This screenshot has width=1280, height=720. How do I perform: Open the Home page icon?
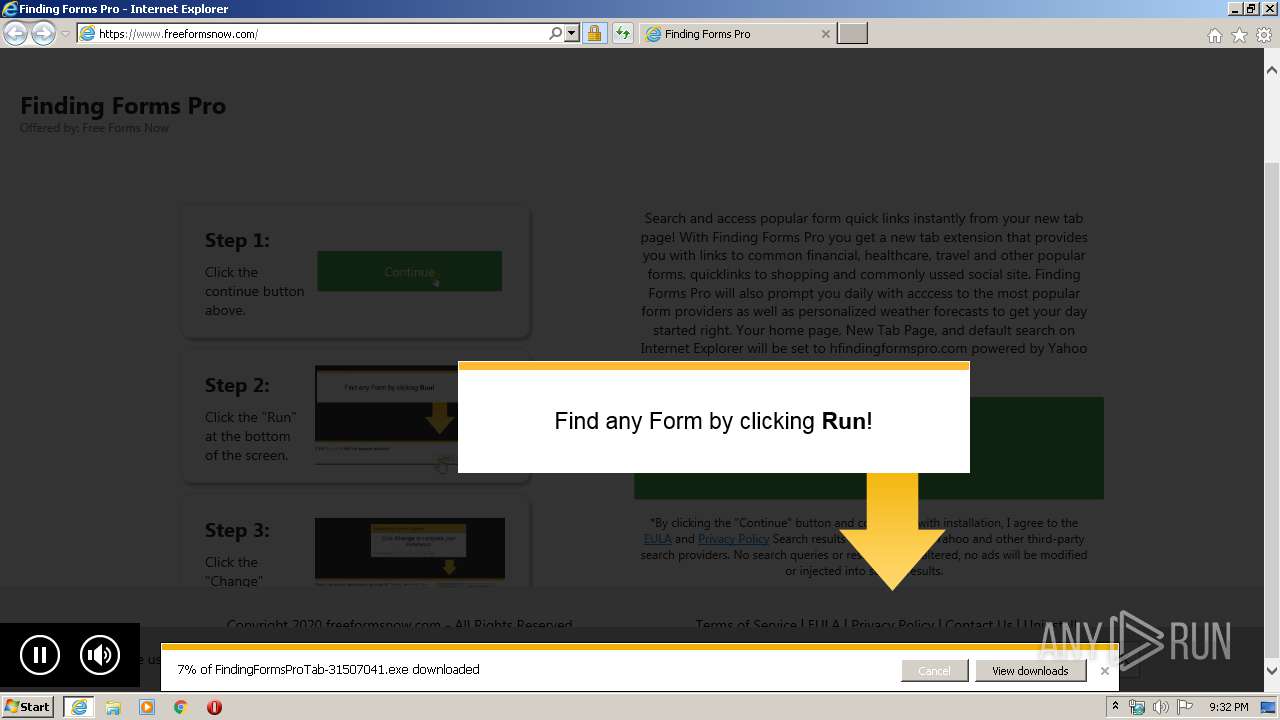(1214, 35)
